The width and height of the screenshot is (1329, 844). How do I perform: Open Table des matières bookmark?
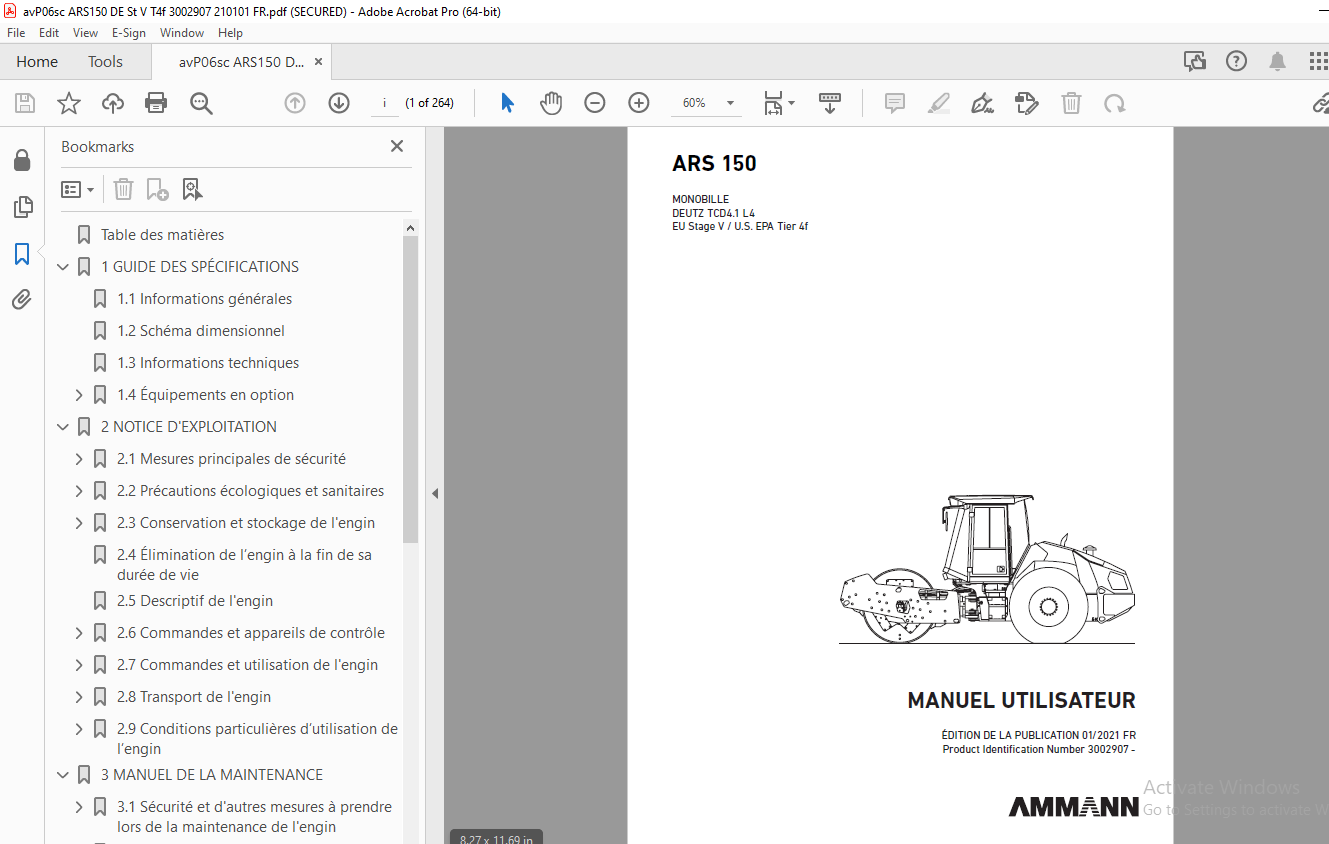pyautogui.click(x=162, y=235)
